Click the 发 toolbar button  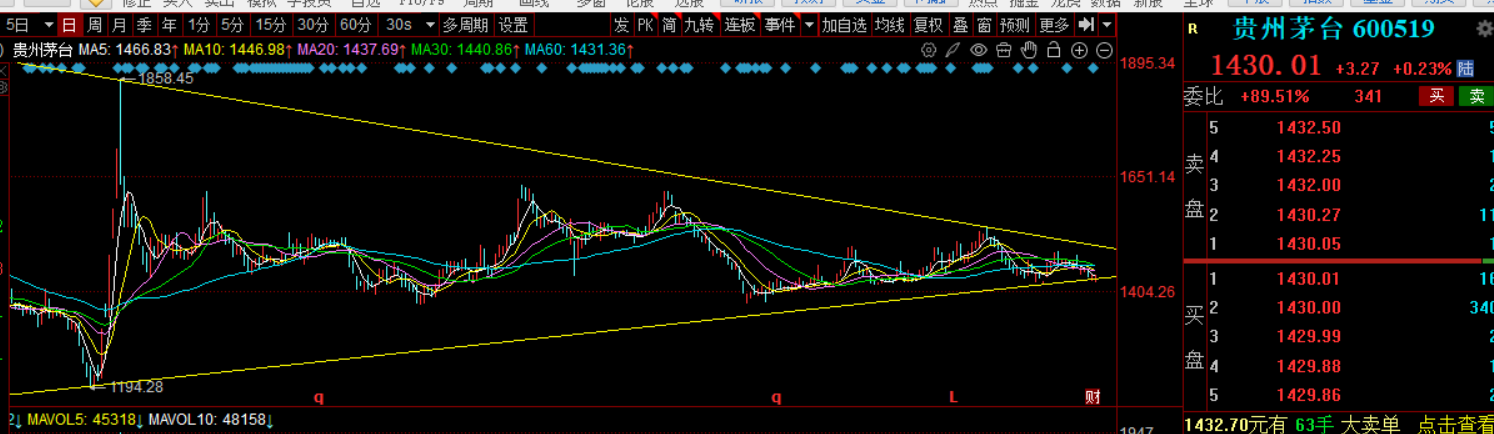(x=622, y=25)
